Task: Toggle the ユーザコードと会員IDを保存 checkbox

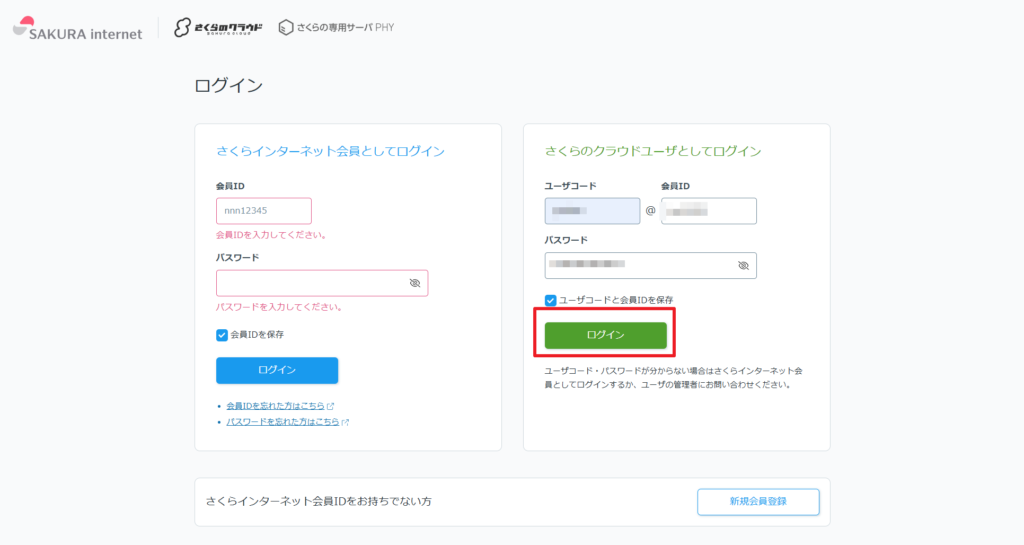Action: coord(551,300)
